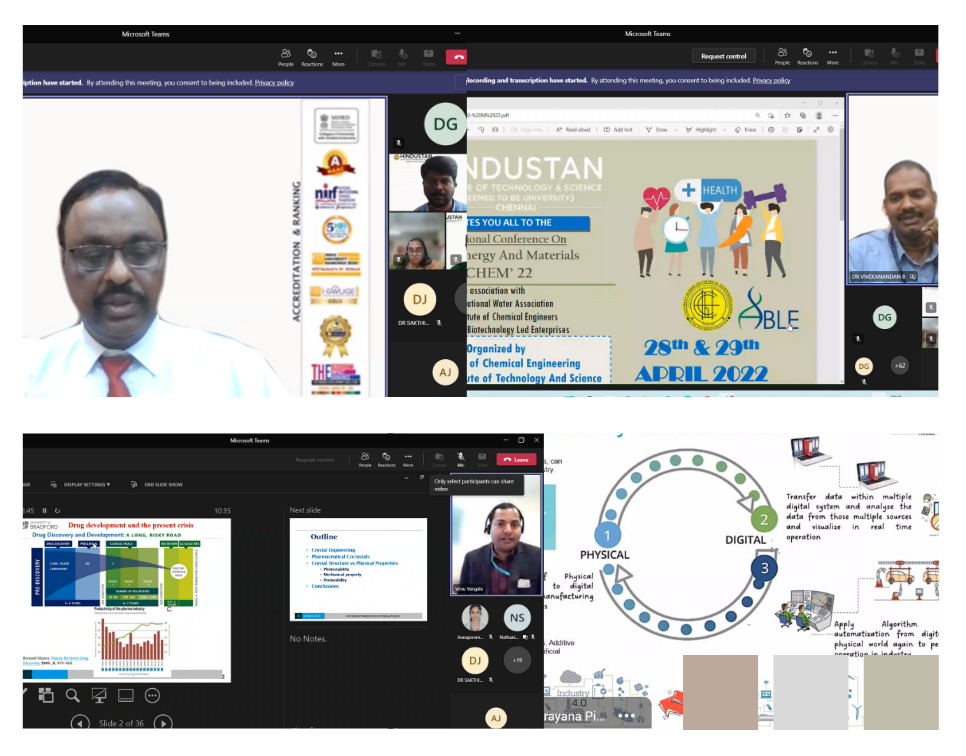This screenshot has height=756, width=966.
Task: Open People panel in top-left Teams window
Action: tap(286, 57)
